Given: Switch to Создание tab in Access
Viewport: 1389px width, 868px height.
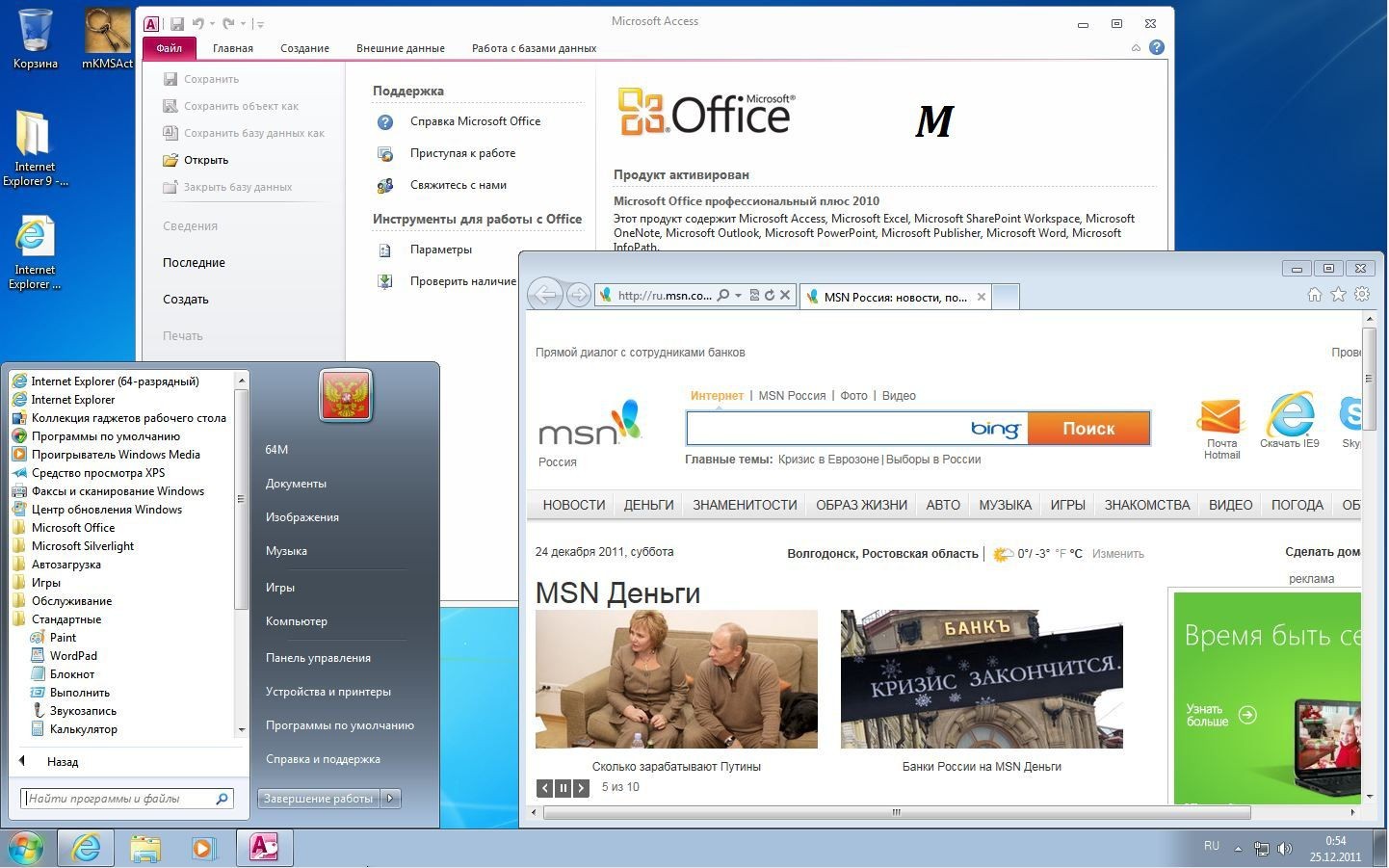Looking at the screenshot, I should [x=304, y=48].
